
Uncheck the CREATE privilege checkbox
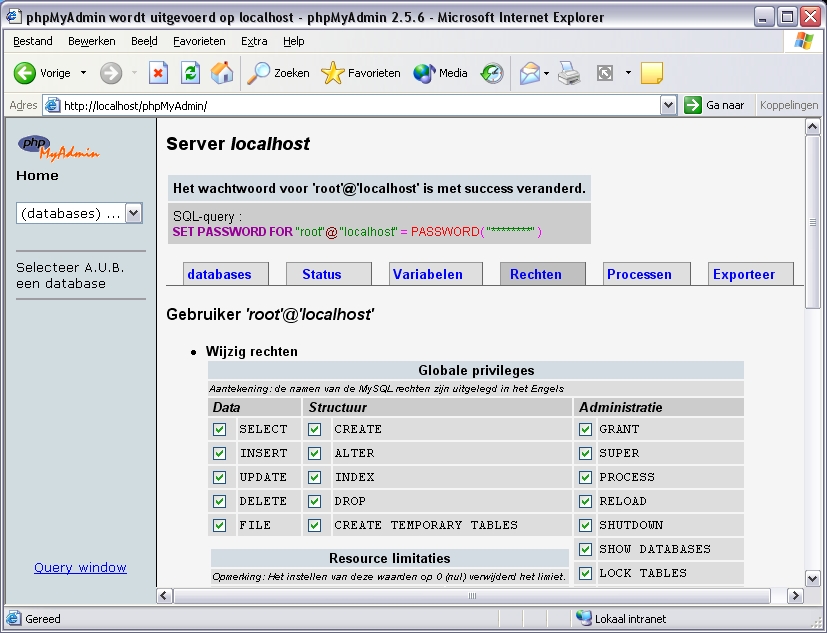(x=314, y=429)
